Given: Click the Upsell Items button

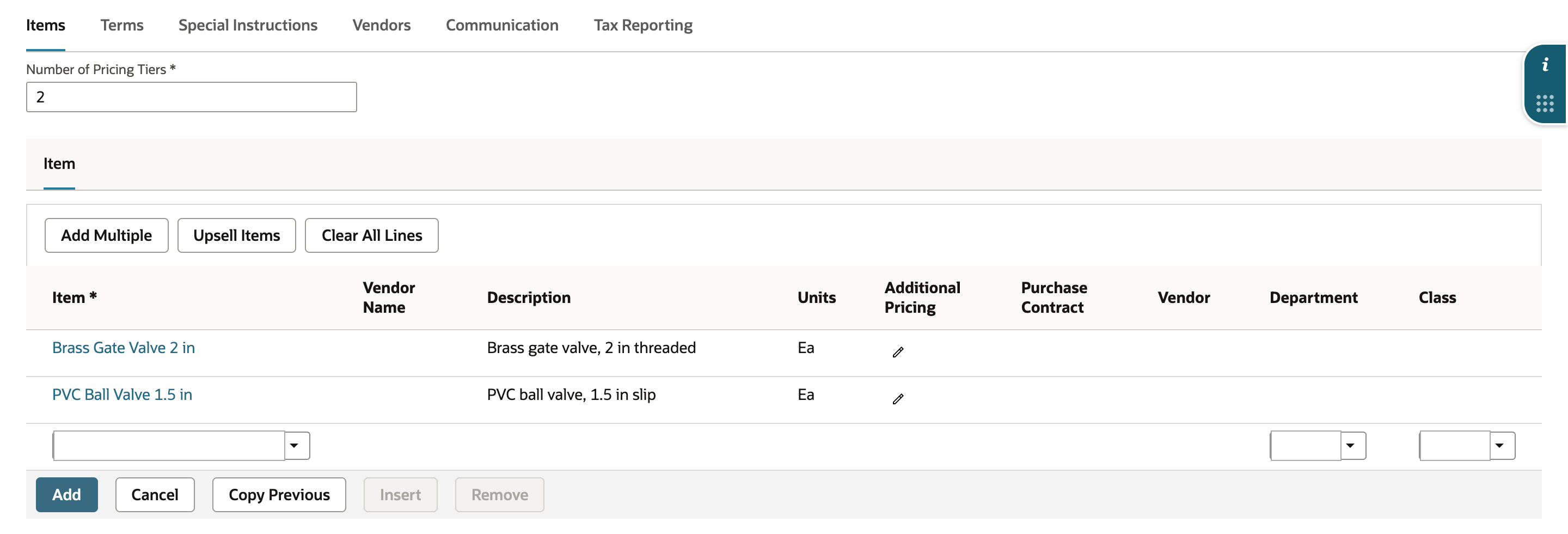Looking at the screenshot, I should 237,235.
